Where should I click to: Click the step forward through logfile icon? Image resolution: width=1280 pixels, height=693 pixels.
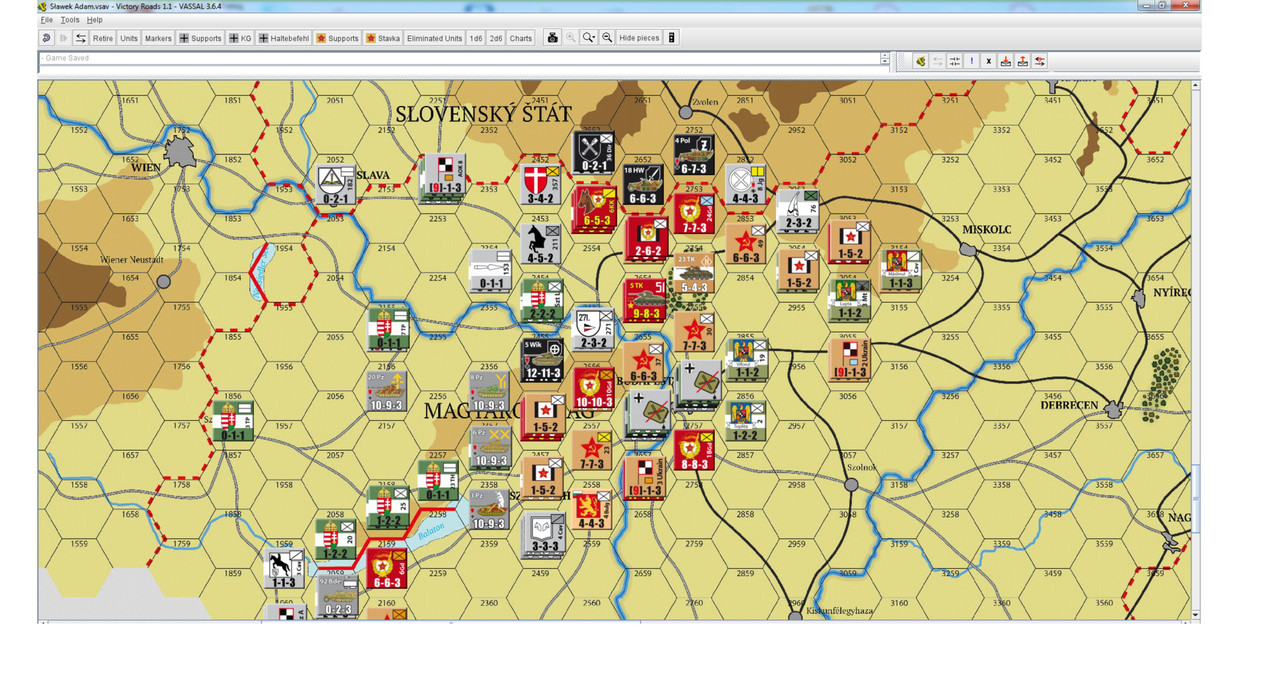[x=63, y=38]
